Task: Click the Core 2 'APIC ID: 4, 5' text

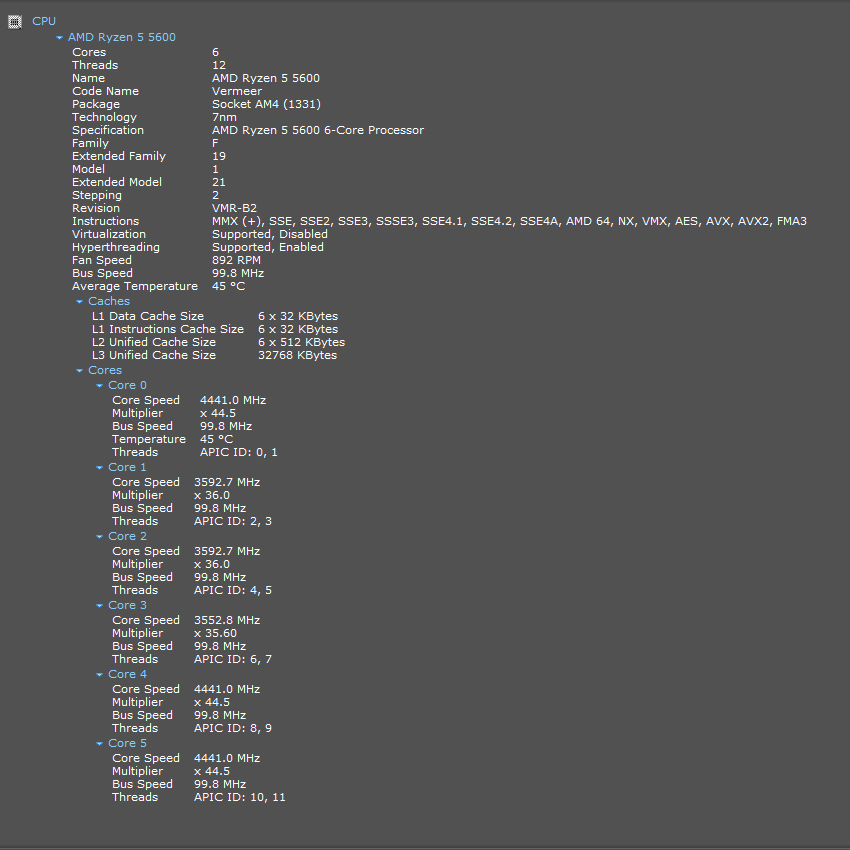Action: [233, 590]
